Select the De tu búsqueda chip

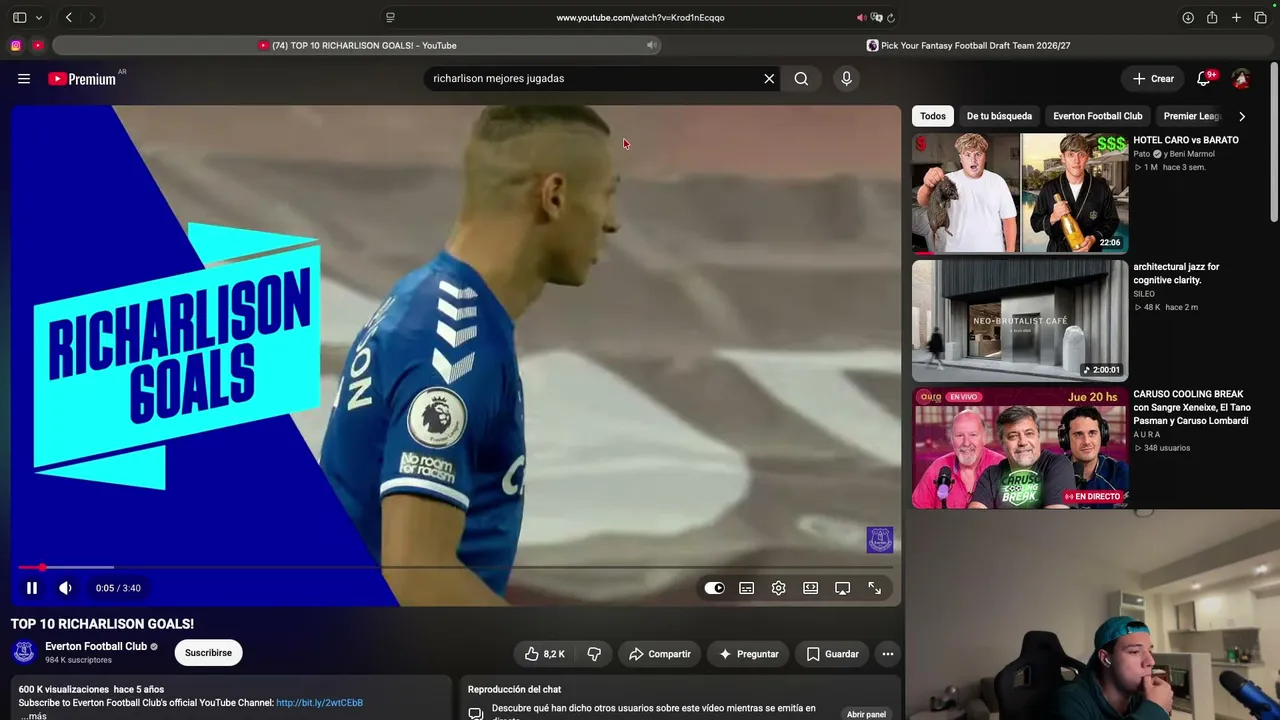point(999,116)
